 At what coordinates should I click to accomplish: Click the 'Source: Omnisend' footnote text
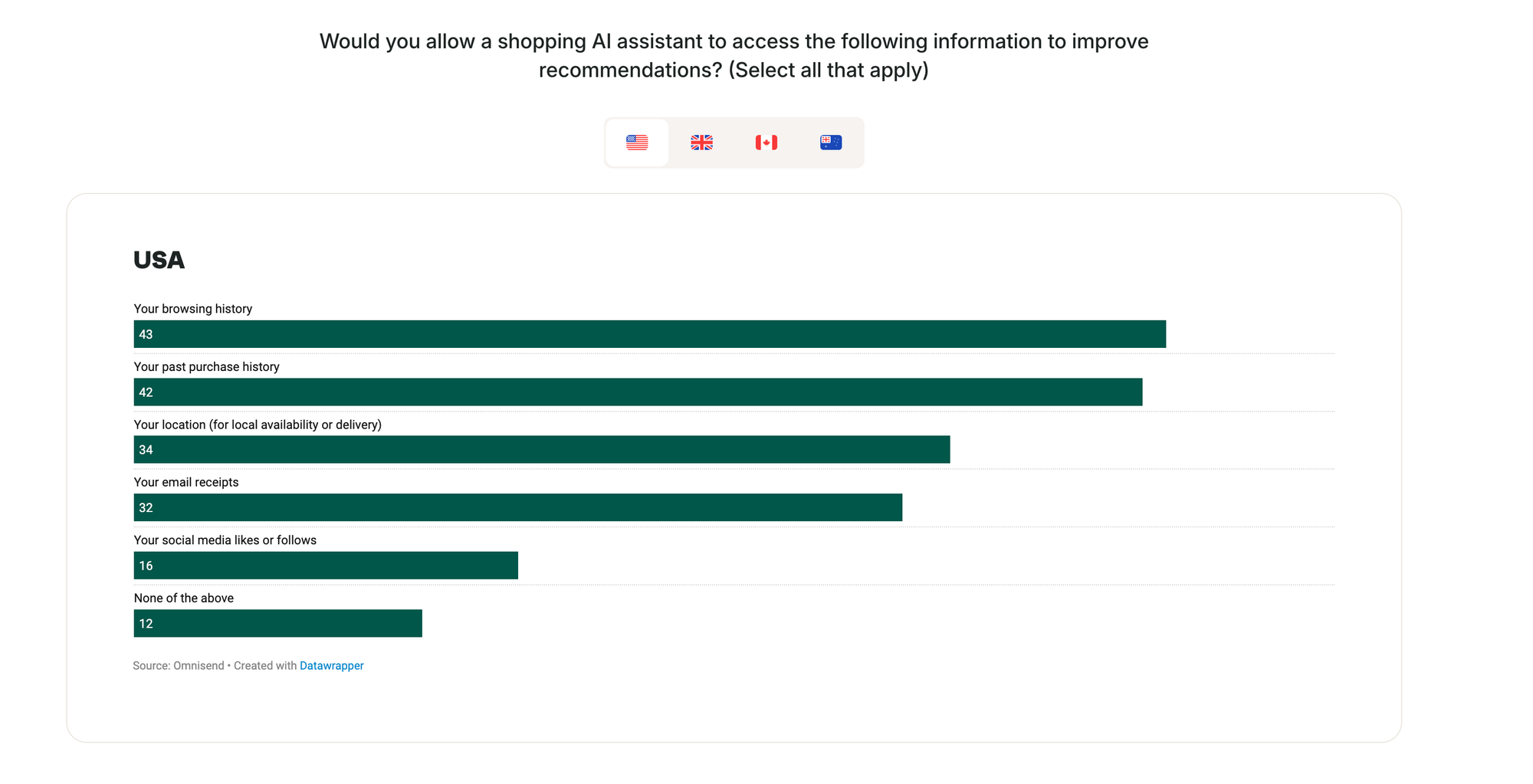point(179,666)
